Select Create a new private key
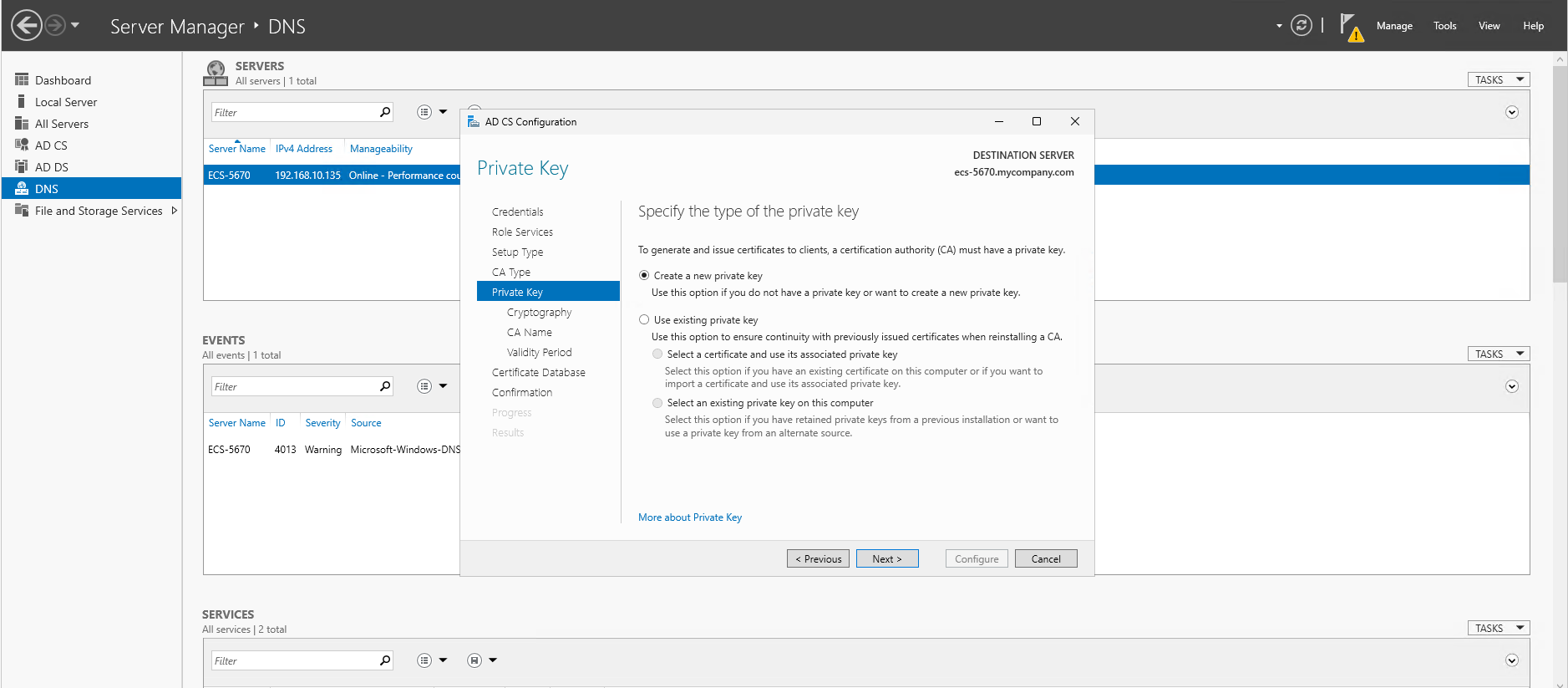The image size is (1568, 688). (x=644, y=276)
